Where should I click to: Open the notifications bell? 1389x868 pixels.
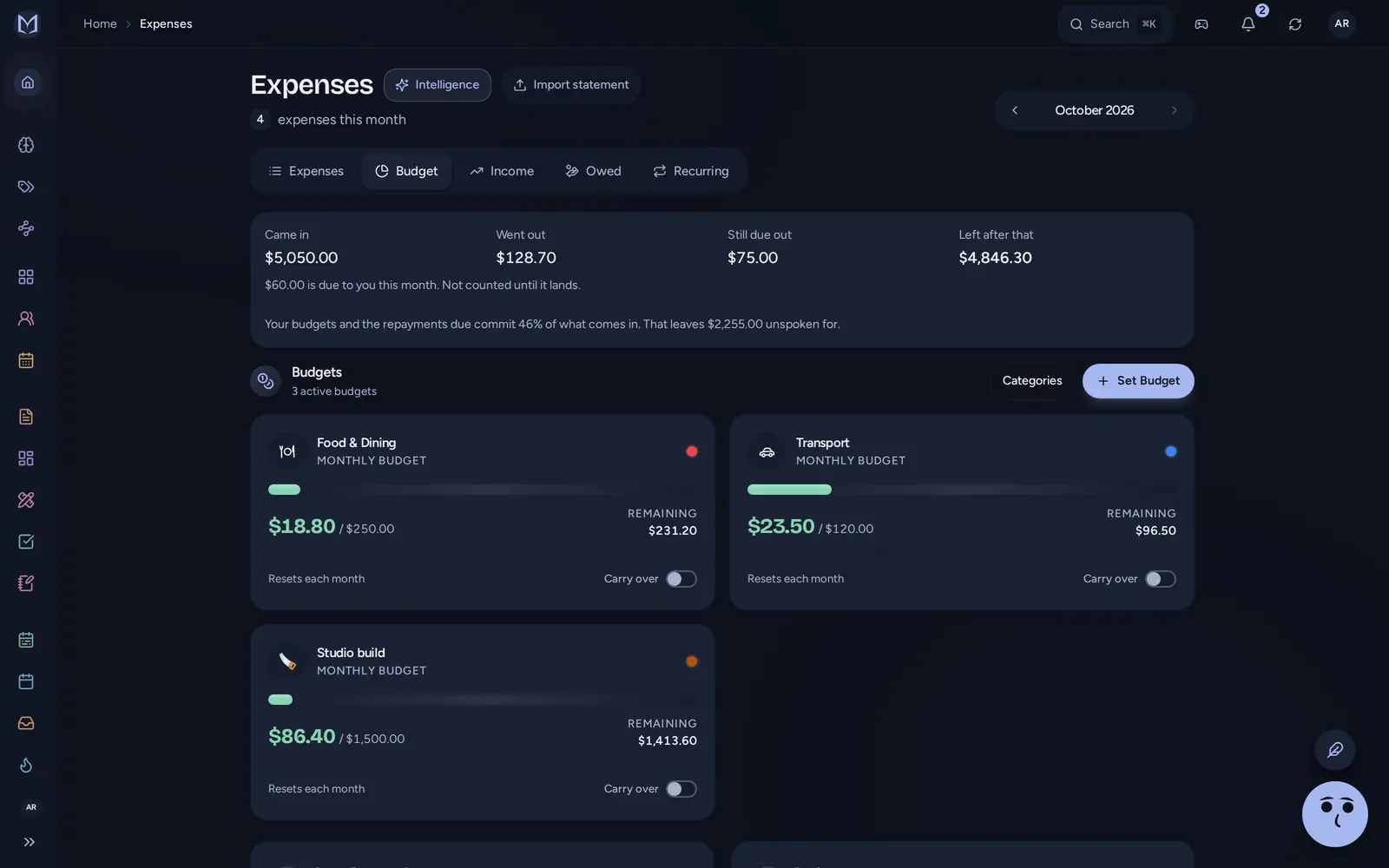point(1248,24)
